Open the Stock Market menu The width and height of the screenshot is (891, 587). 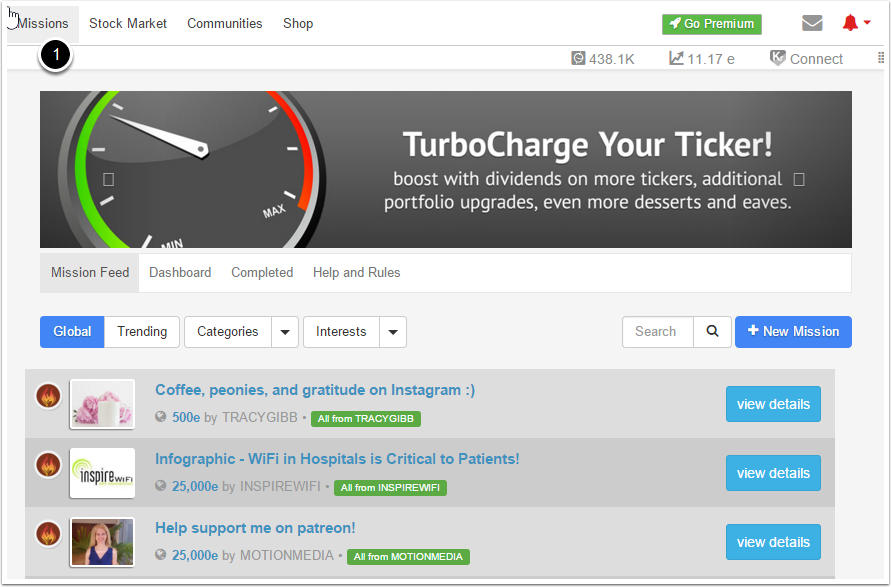coord(128,23)
